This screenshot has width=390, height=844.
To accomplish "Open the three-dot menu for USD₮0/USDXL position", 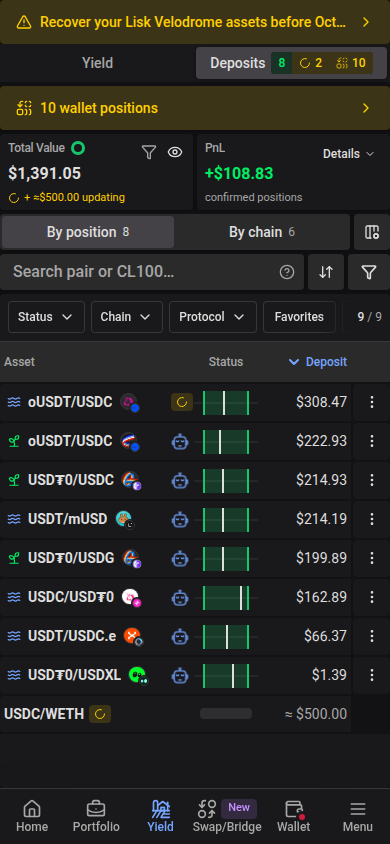I will (371, 676).
